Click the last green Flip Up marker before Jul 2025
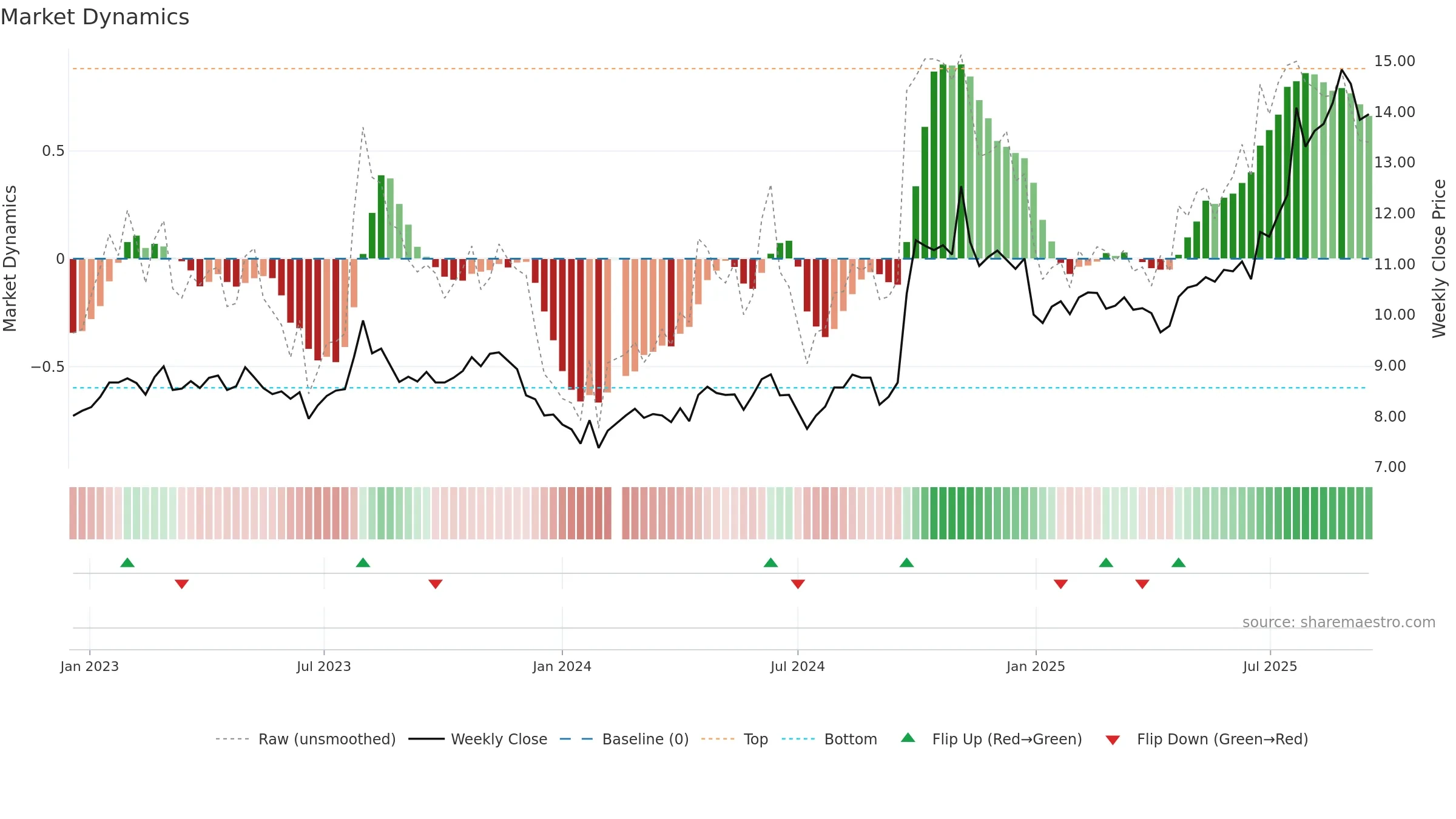The width and height of the screenshot is (1456, 819). (x=1179, y=562)
